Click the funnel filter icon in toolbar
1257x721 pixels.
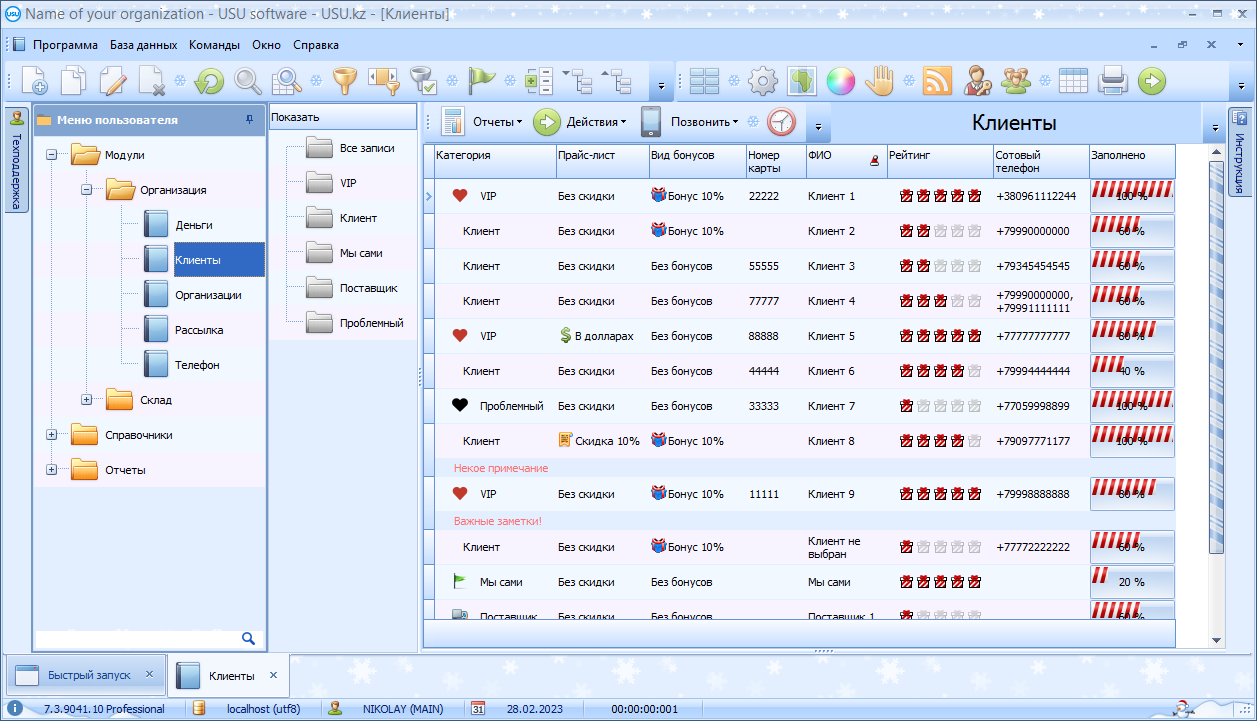(344, 81)
